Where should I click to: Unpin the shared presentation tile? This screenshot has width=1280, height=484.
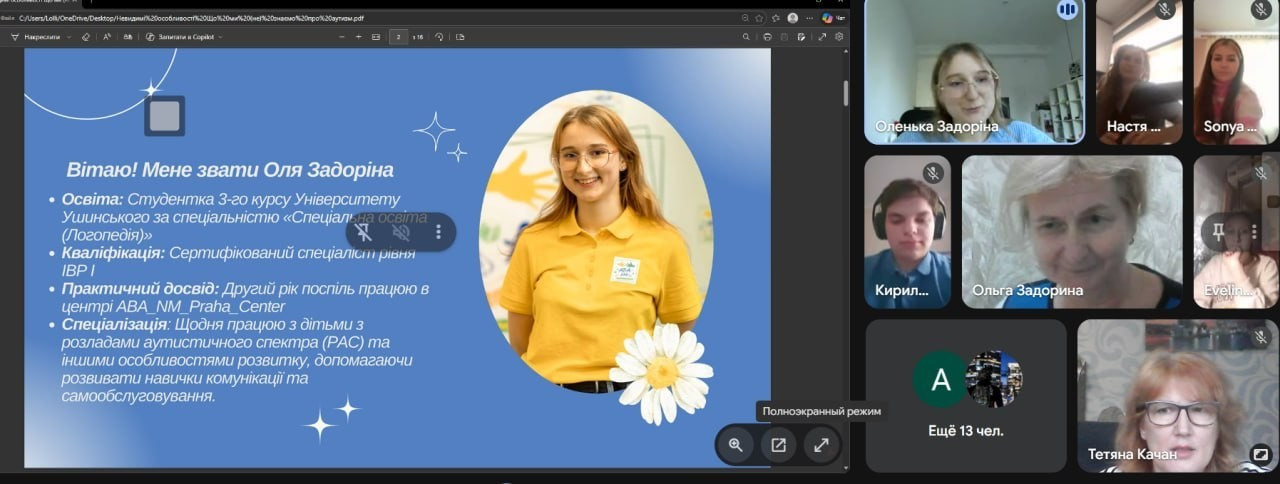pyautogui.click(x=364, y=232)
